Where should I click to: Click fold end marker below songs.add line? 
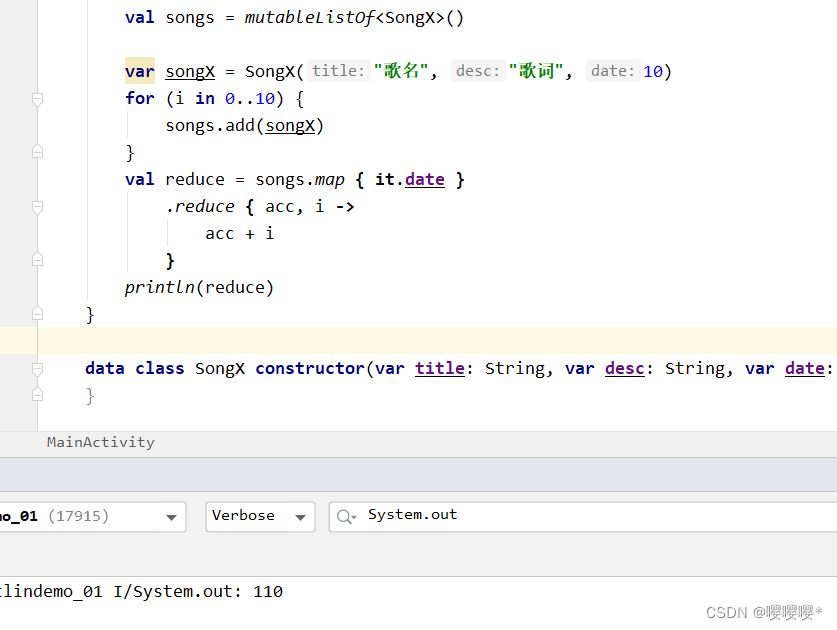coord(37,152)
